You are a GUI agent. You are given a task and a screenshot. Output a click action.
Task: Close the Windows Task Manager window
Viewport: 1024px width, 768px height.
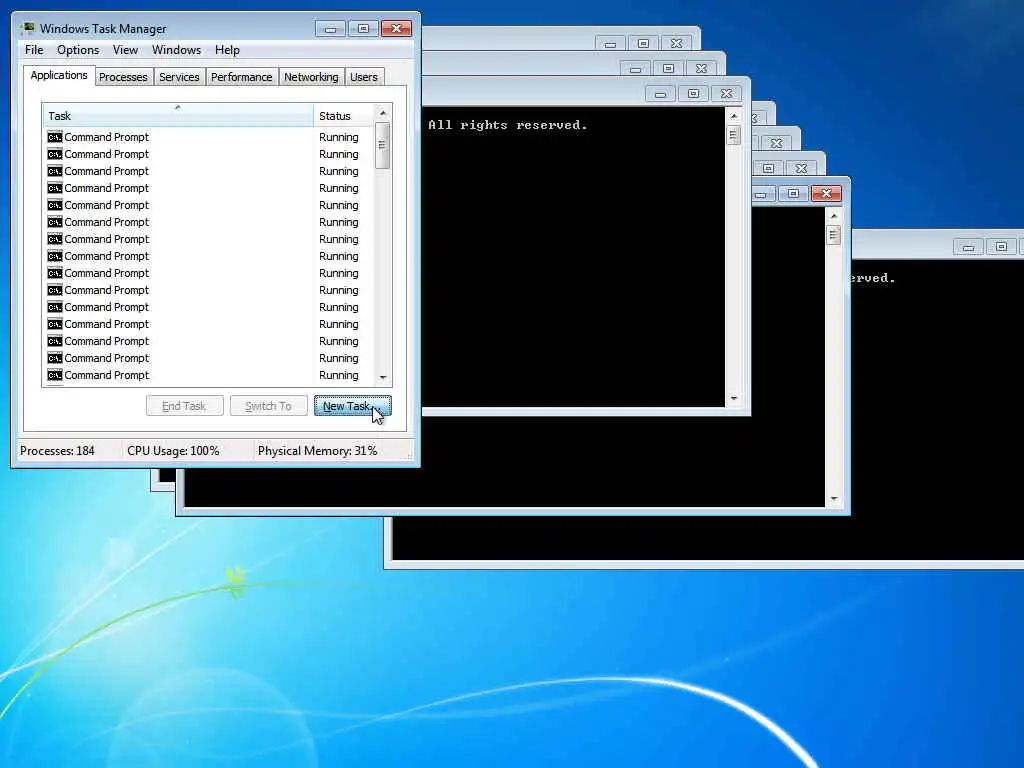point(396,29)
